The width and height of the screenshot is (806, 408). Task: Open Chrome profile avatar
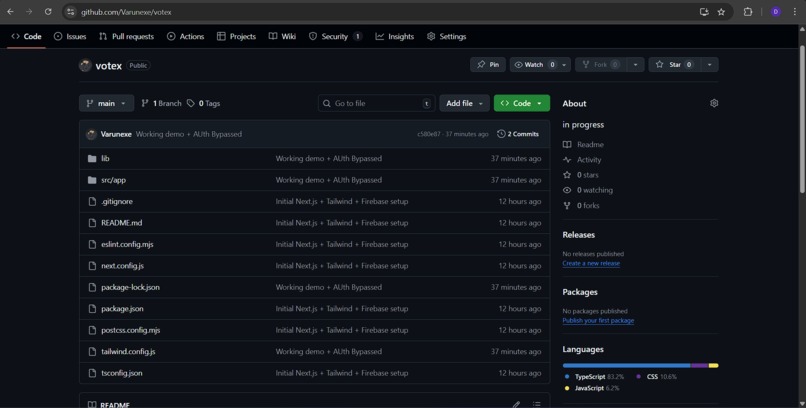776,12
